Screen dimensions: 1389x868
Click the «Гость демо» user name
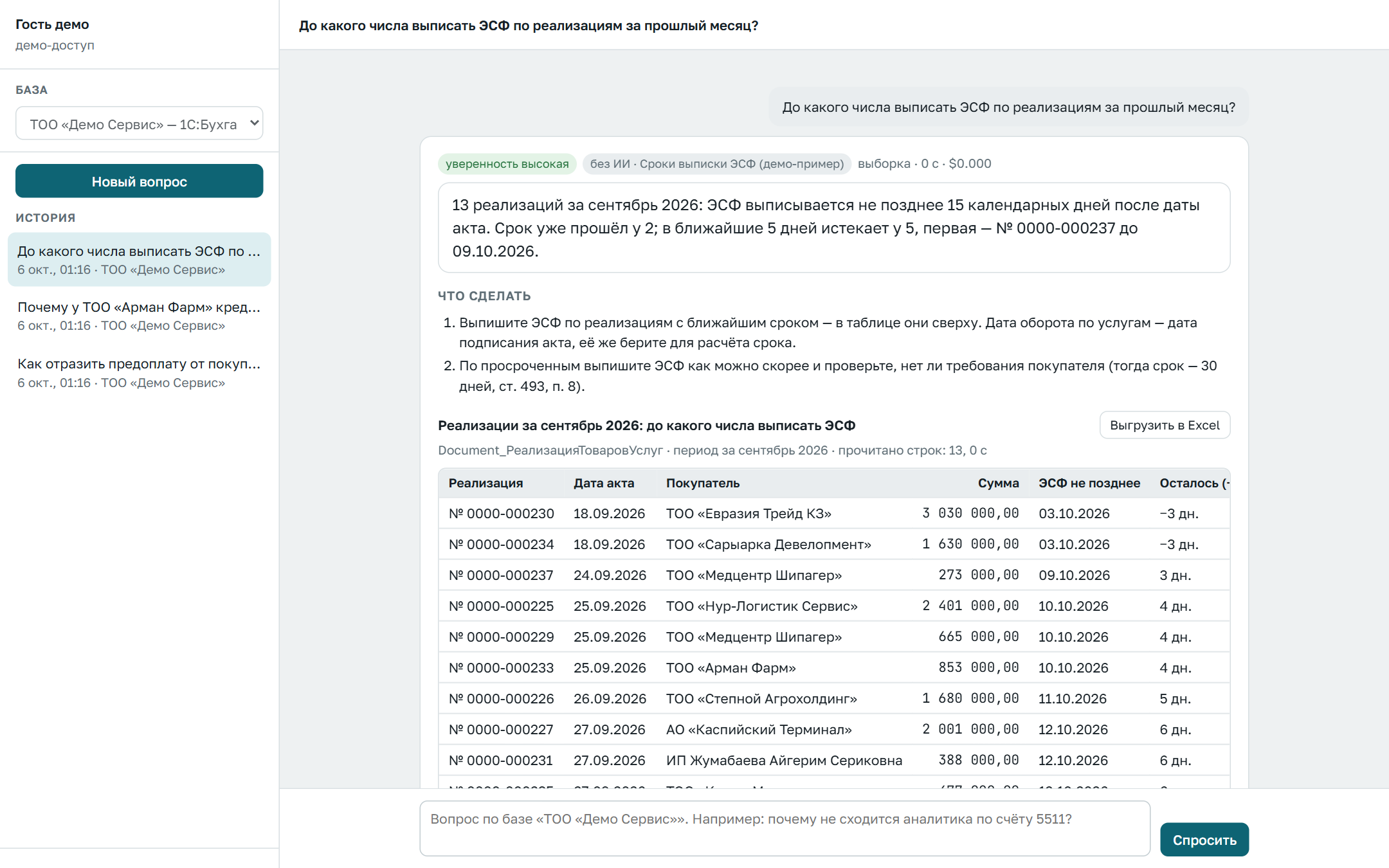(52, 24)
